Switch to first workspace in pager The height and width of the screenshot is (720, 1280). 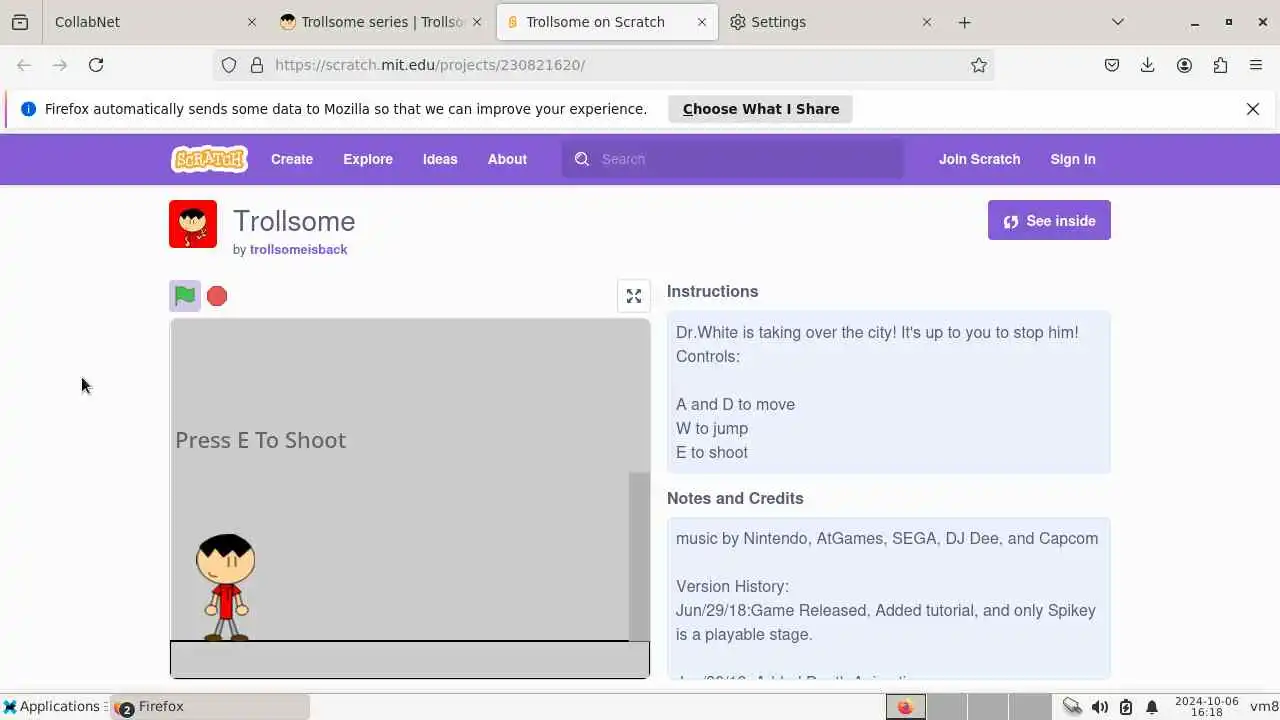coord(905,707)
